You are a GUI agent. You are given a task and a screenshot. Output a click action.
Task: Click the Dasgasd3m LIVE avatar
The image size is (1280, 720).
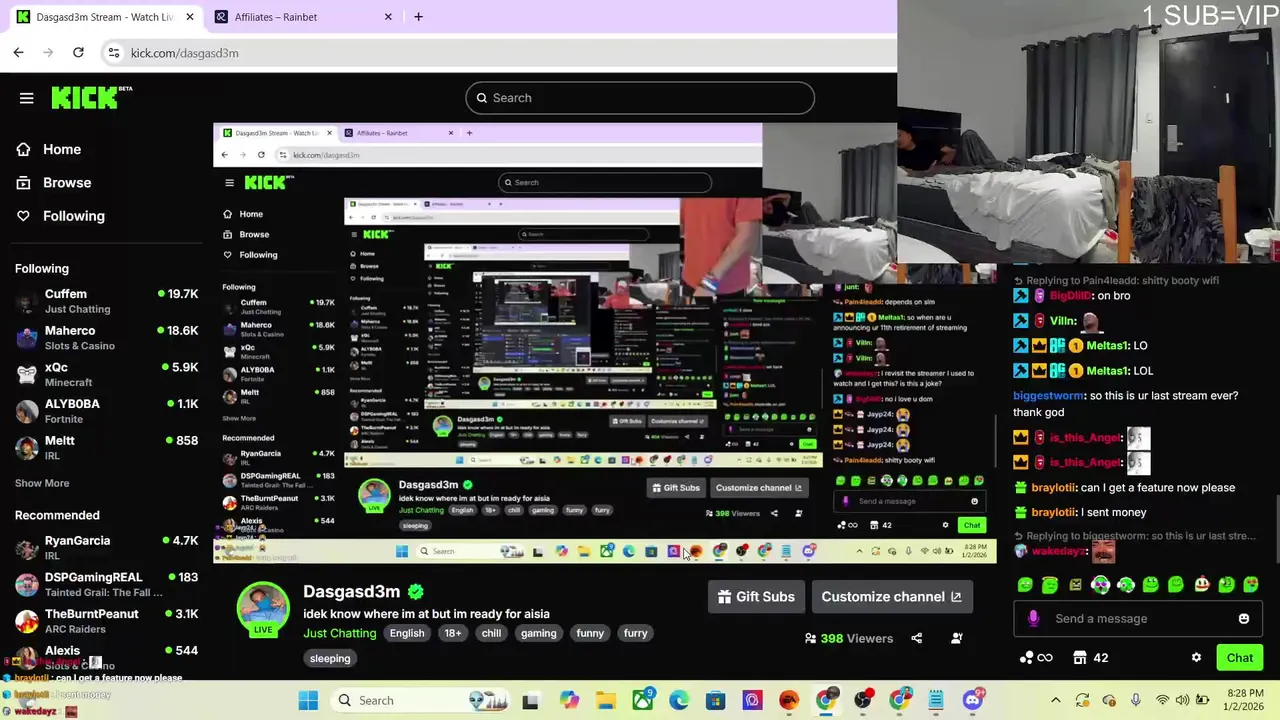tap(263, 608)
